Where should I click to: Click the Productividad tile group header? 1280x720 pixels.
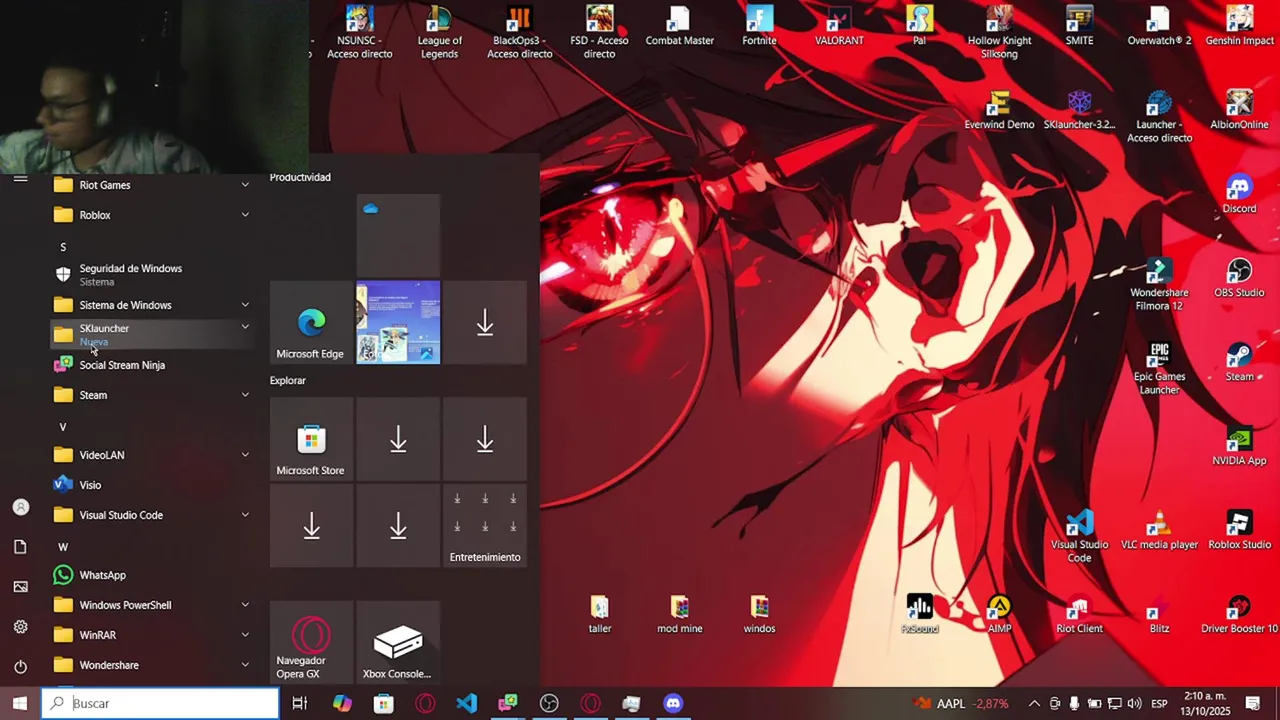pyautogui.click(x=300, y=177)
